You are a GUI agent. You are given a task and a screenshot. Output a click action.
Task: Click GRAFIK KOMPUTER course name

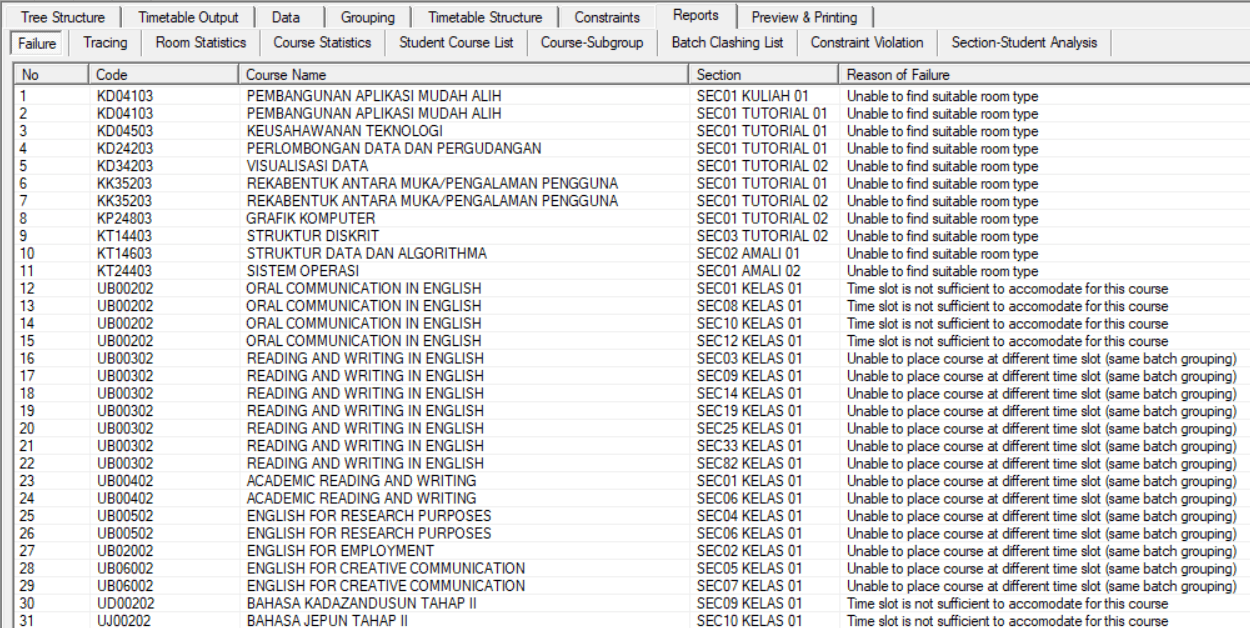311,219
